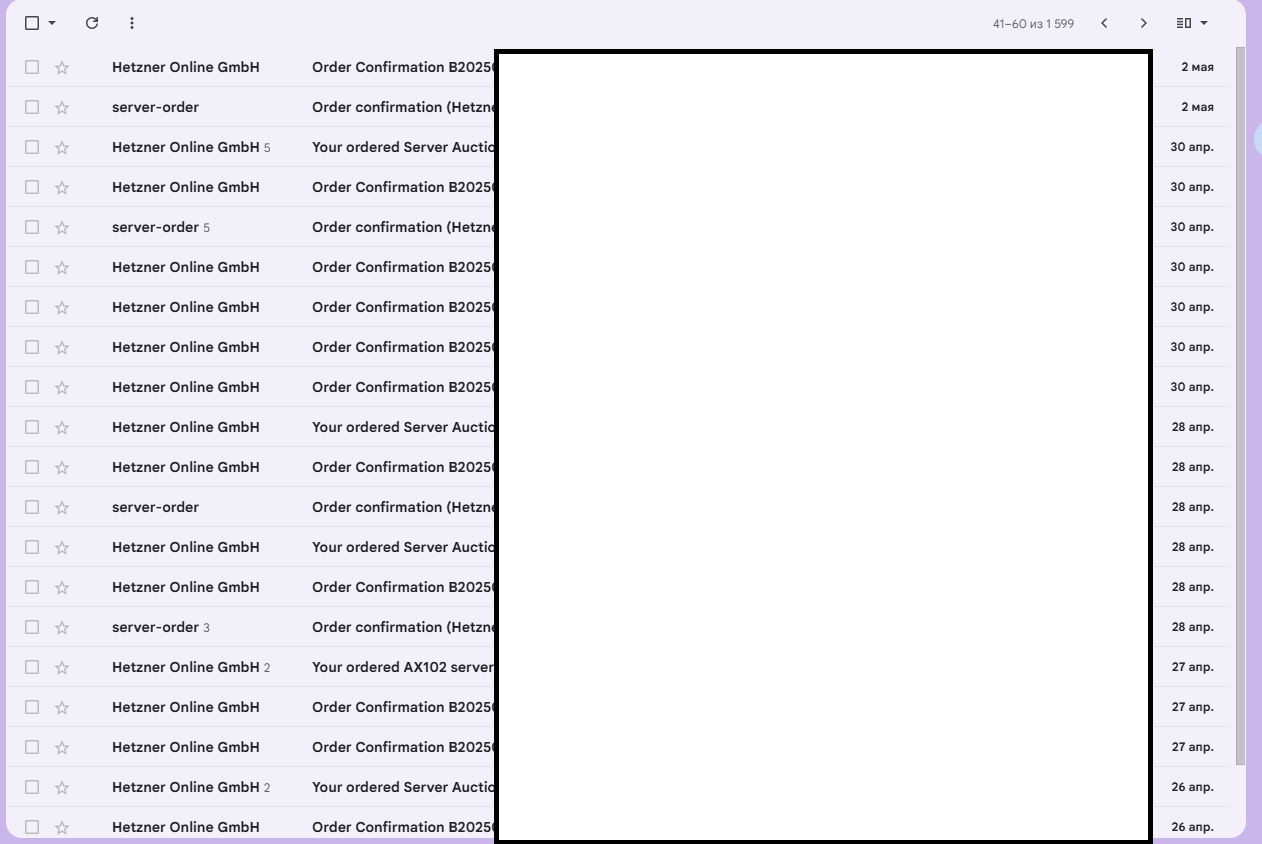Go to the older page of emails
This screenshot has height=844, width=1262.
click(1144, 23)
